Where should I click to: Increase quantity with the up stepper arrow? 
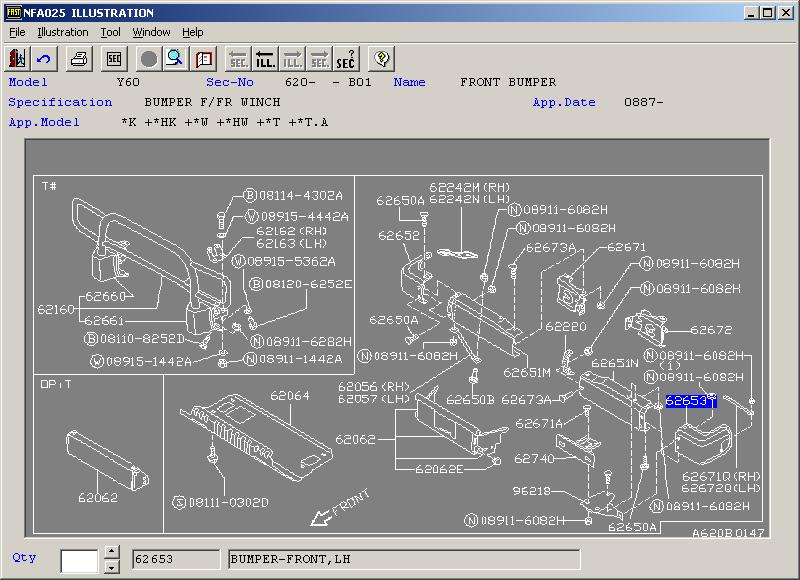coord(111,552)
